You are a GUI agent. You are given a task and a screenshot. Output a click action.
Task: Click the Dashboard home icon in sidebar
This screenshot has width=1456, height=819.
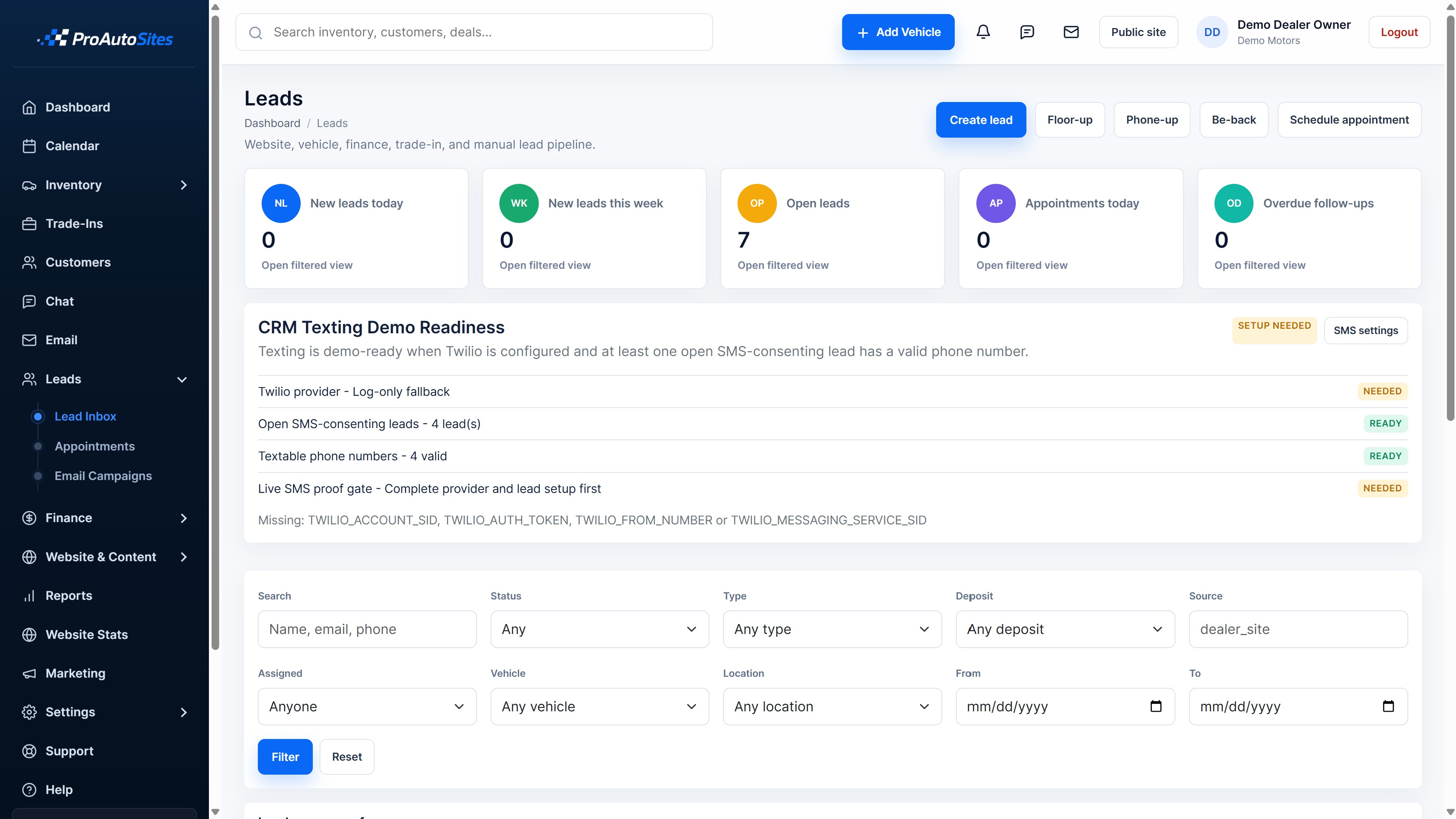(x=29, y=107)
